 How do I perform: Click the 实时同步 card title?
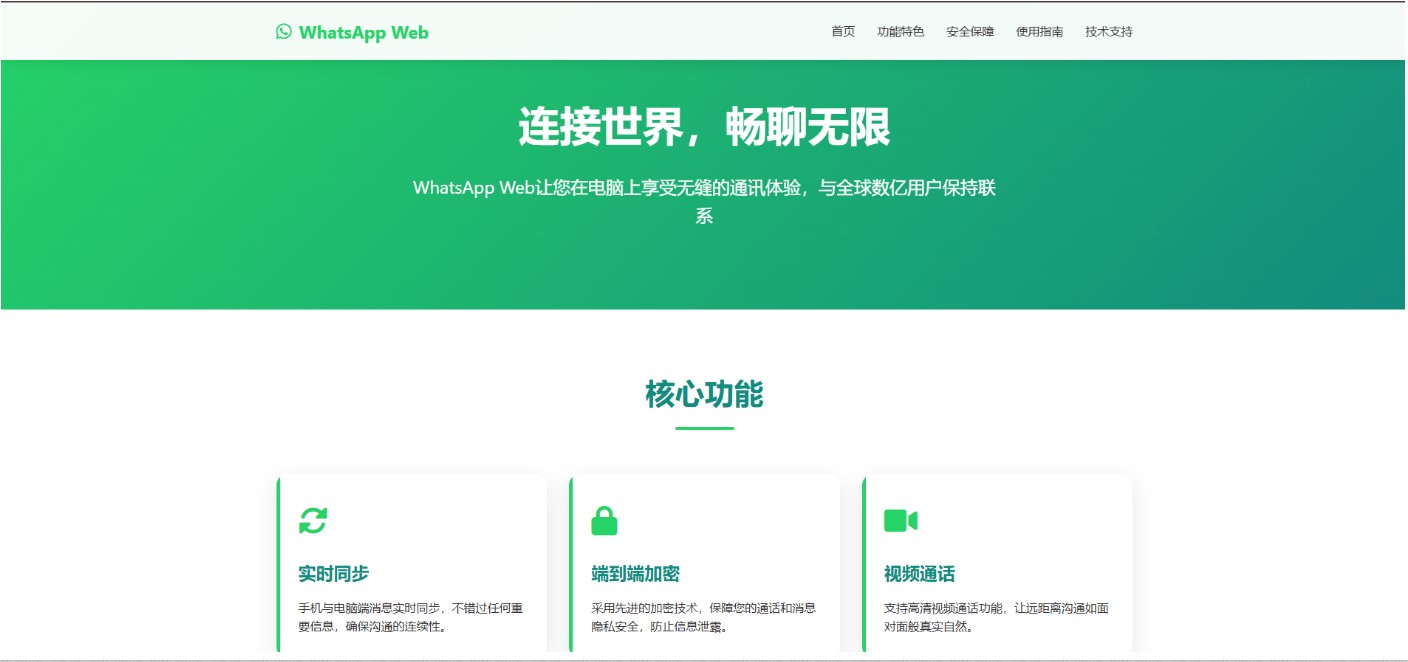pos(333,574)
